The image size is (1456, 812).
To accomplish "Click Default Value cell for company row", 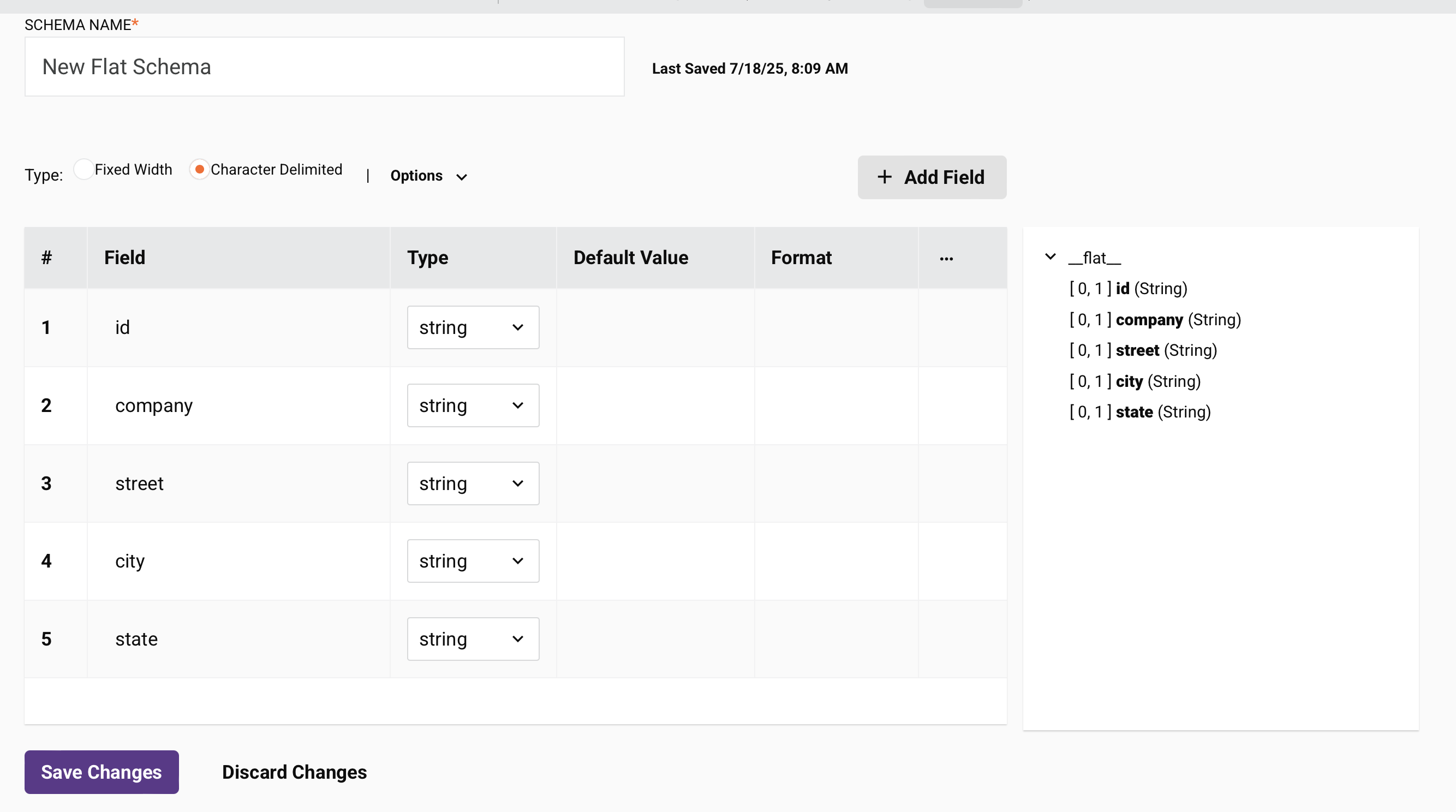I will [x=654, y=405].
